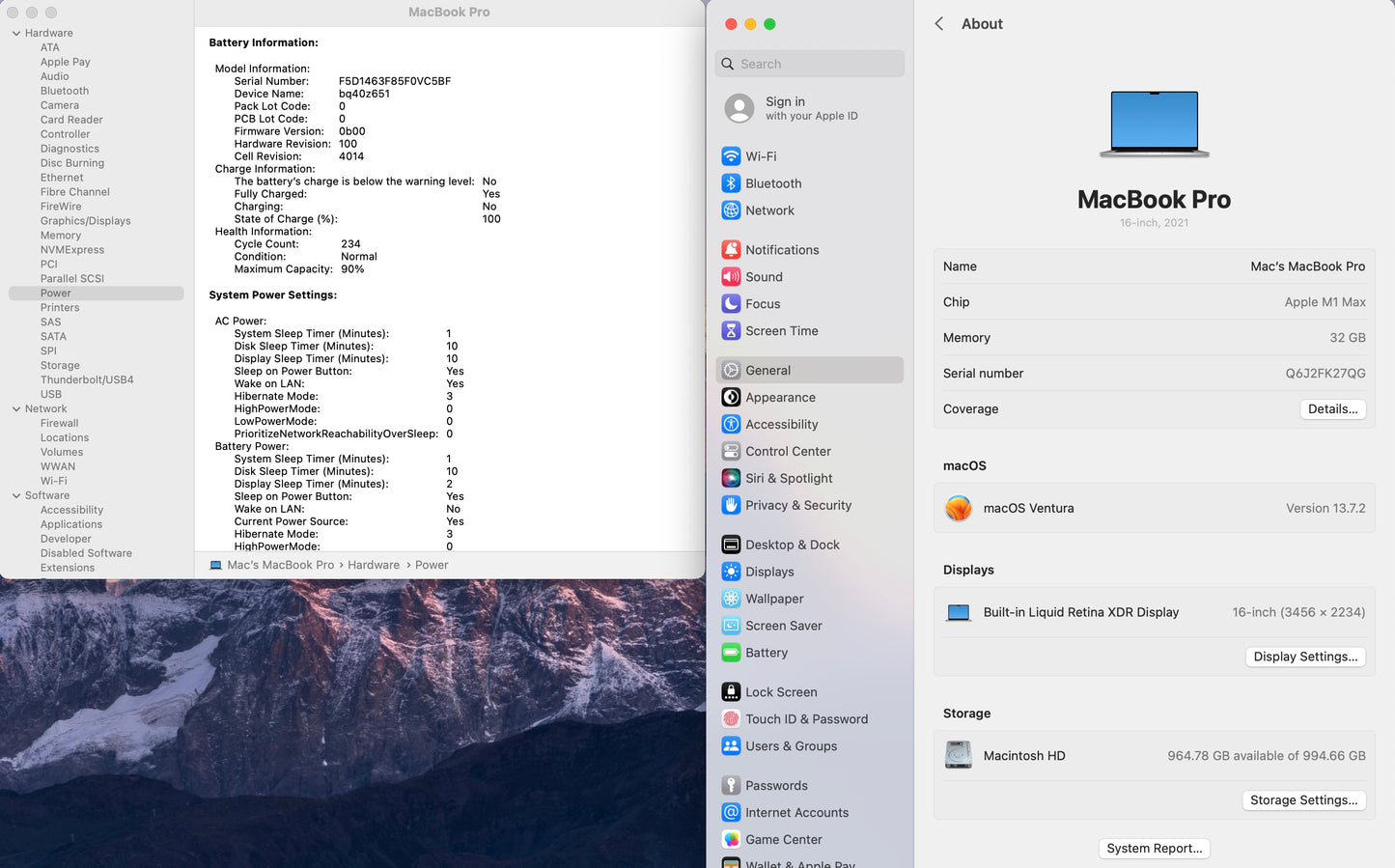Select the Notifications bell icon
Viewport: 1395px width, 868px height.
pyautogui.click(x=731, y=250)
